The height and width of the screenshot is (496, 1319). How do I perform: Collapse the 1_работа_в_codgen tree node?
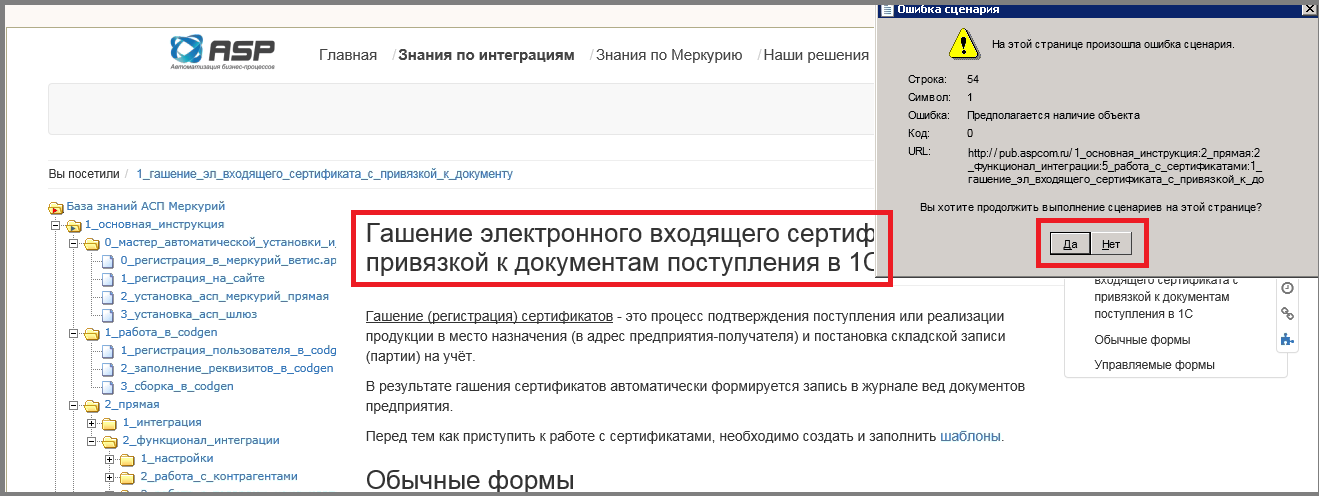pyautogui.click(x=73, y=333)
